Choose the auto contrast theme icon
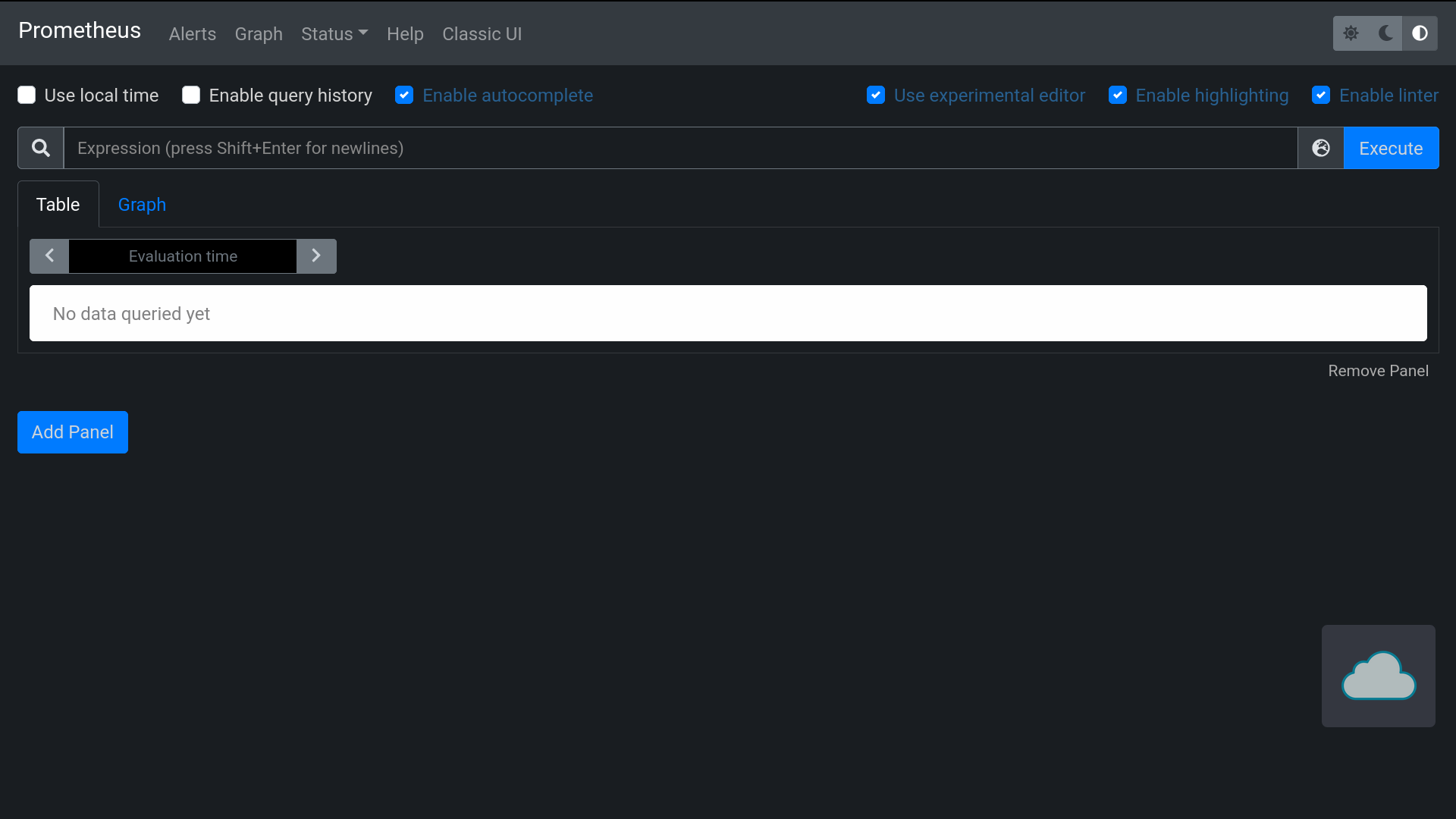Screen dimensions: 1456x819 coord(1420,33)
